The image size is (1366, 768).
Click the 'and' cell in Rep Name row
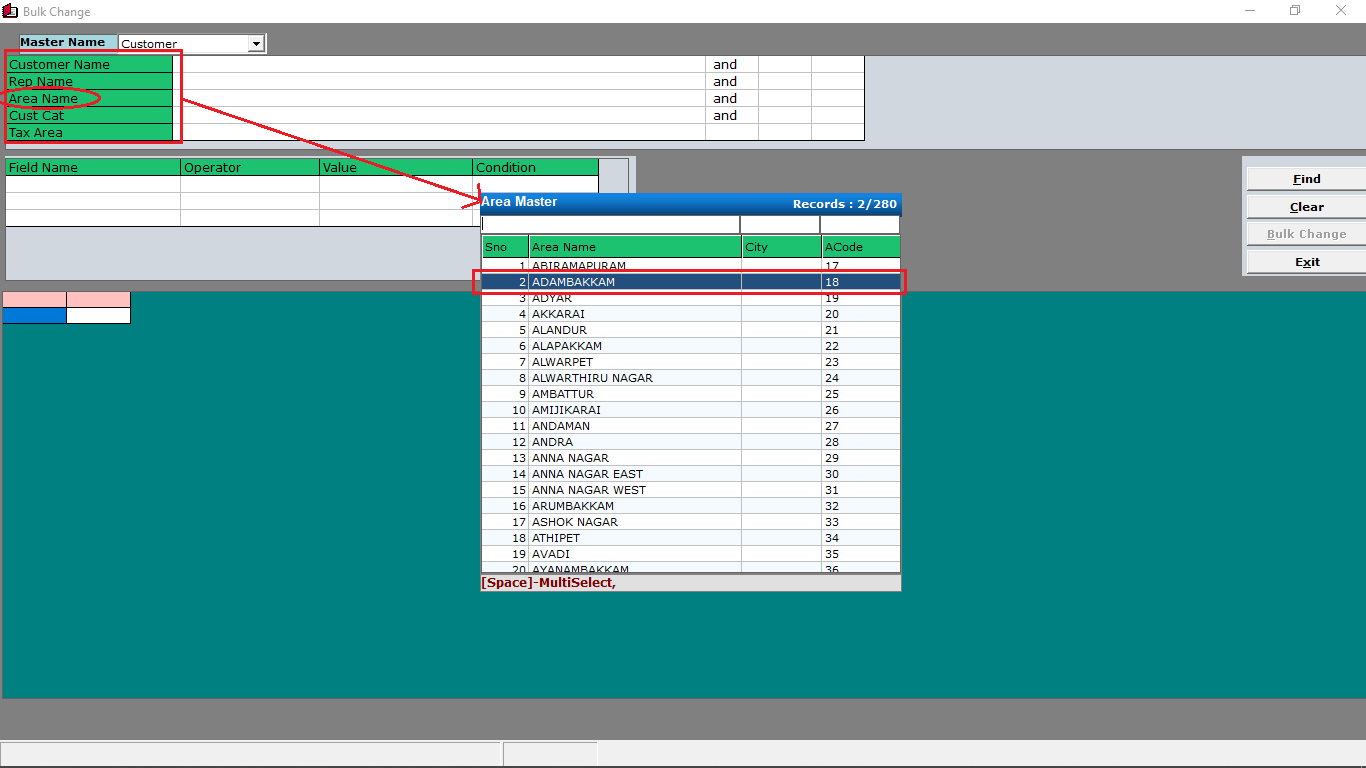pos(732,82)
